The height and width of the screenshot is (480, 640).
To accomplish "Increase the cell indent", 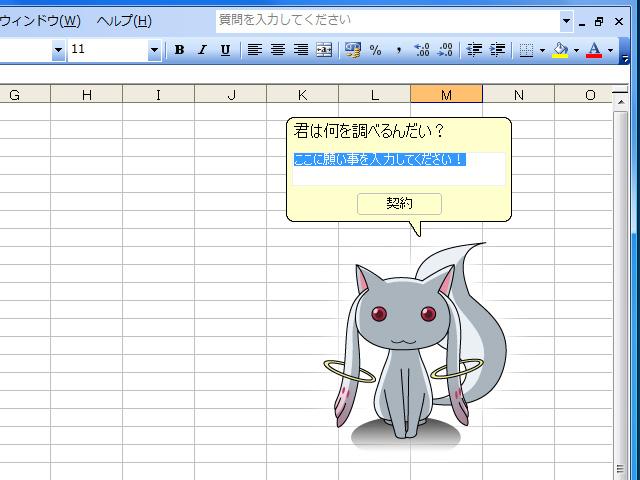I will [x=497, y=50].
